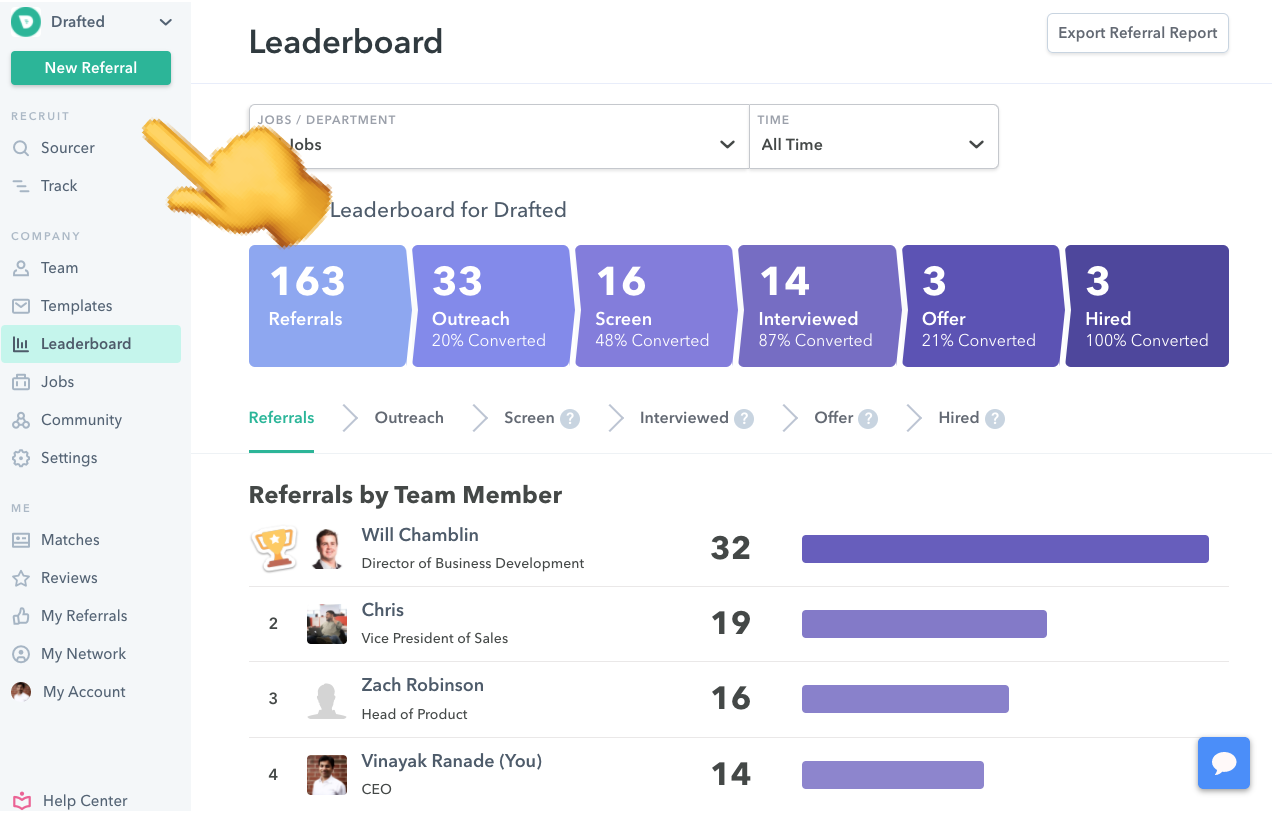The height and width of the screenshot is (818, 1272).
Task: Open Sourcer via its magnifier icon
Action: [21, 148]
